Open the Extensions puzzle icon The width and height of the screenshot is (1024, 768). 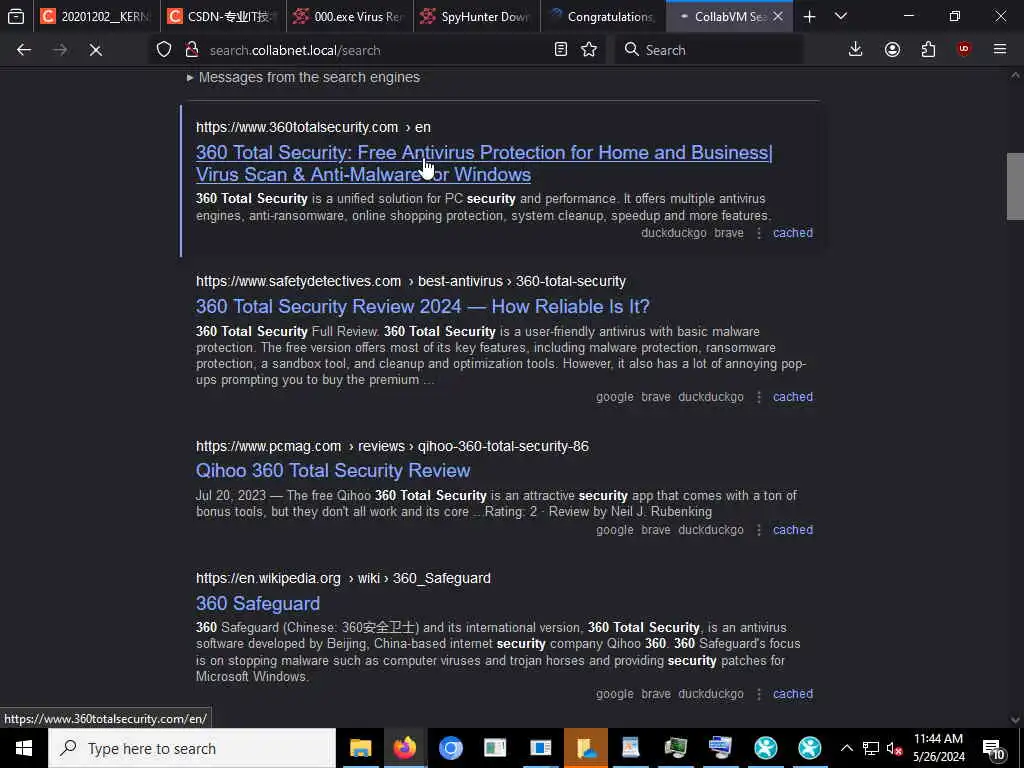coord(928,50)
